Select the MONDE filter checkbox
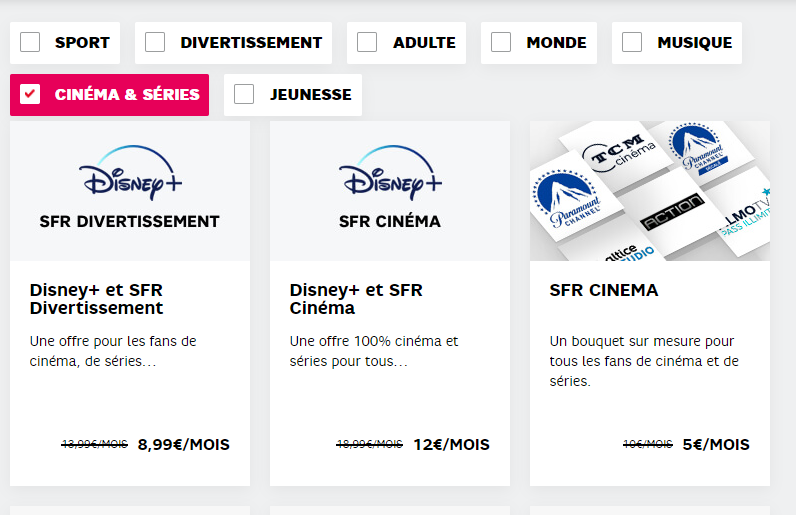The width and height of the screenshot is (796, 515). point(501,42)
